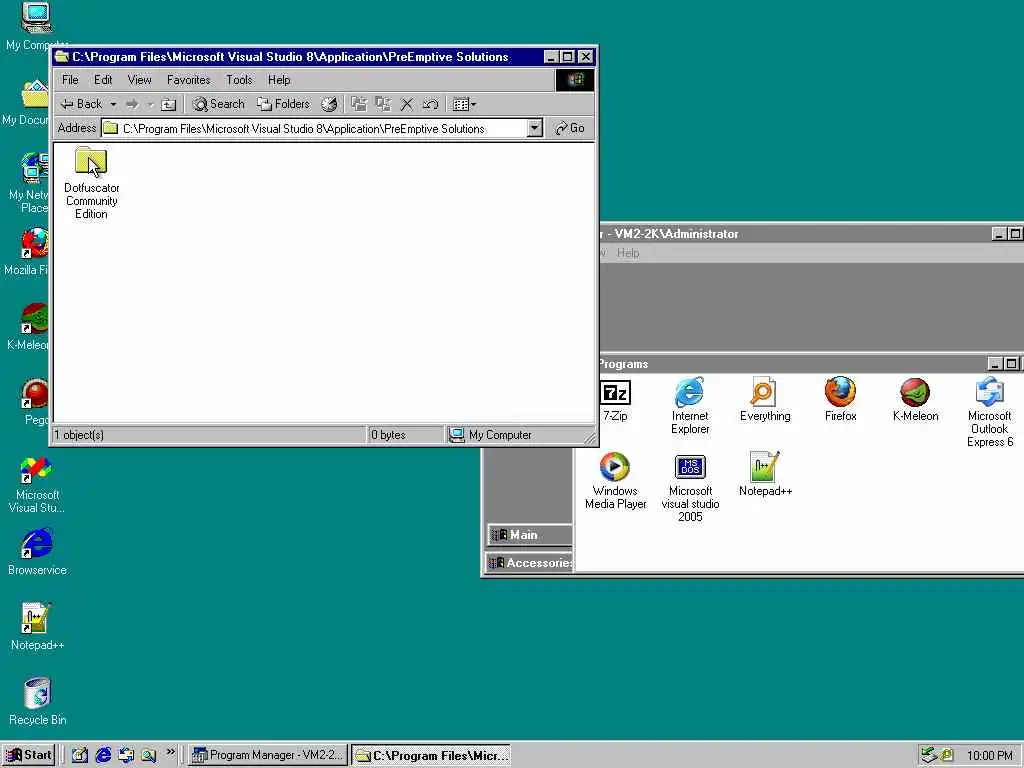Open the Explorer Help menu

[x=279, y=80]
